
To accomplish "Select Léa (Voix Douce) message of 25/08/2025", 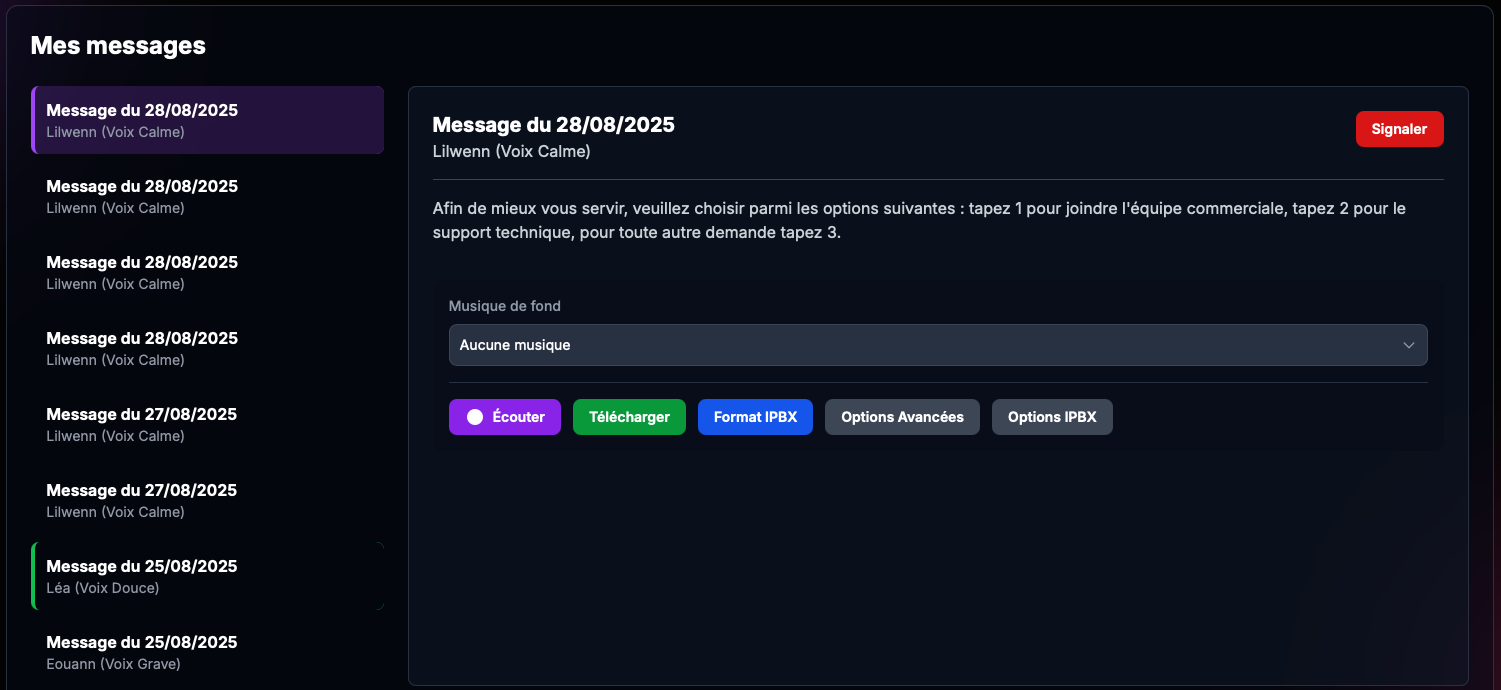I will 208,576.
